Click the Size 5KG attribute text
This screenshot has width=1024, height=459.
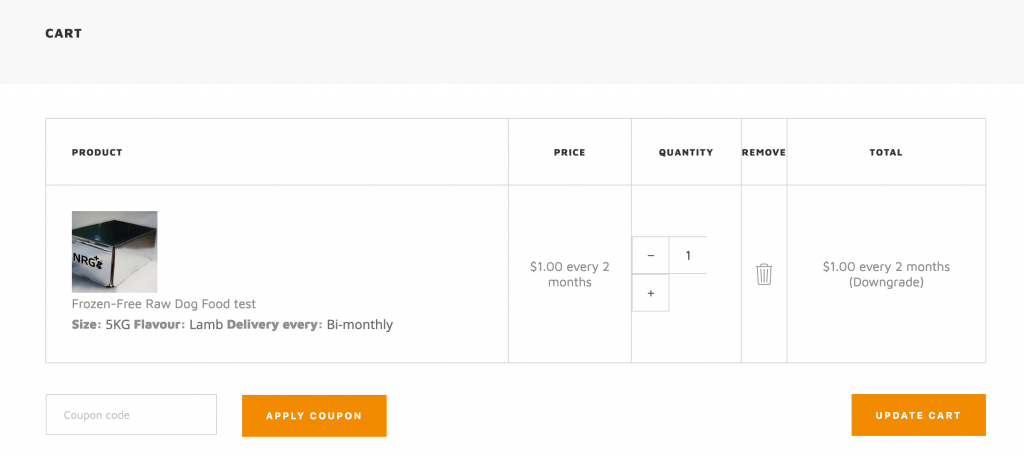[x=101, y=324]
